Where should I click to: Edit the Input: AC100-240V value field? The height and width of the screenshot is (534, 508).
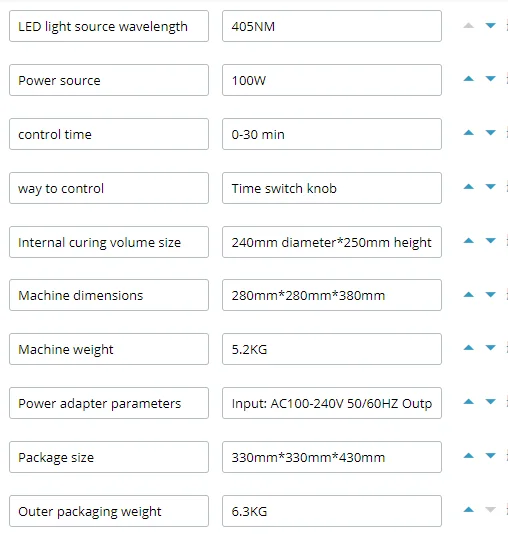[332, 403]
